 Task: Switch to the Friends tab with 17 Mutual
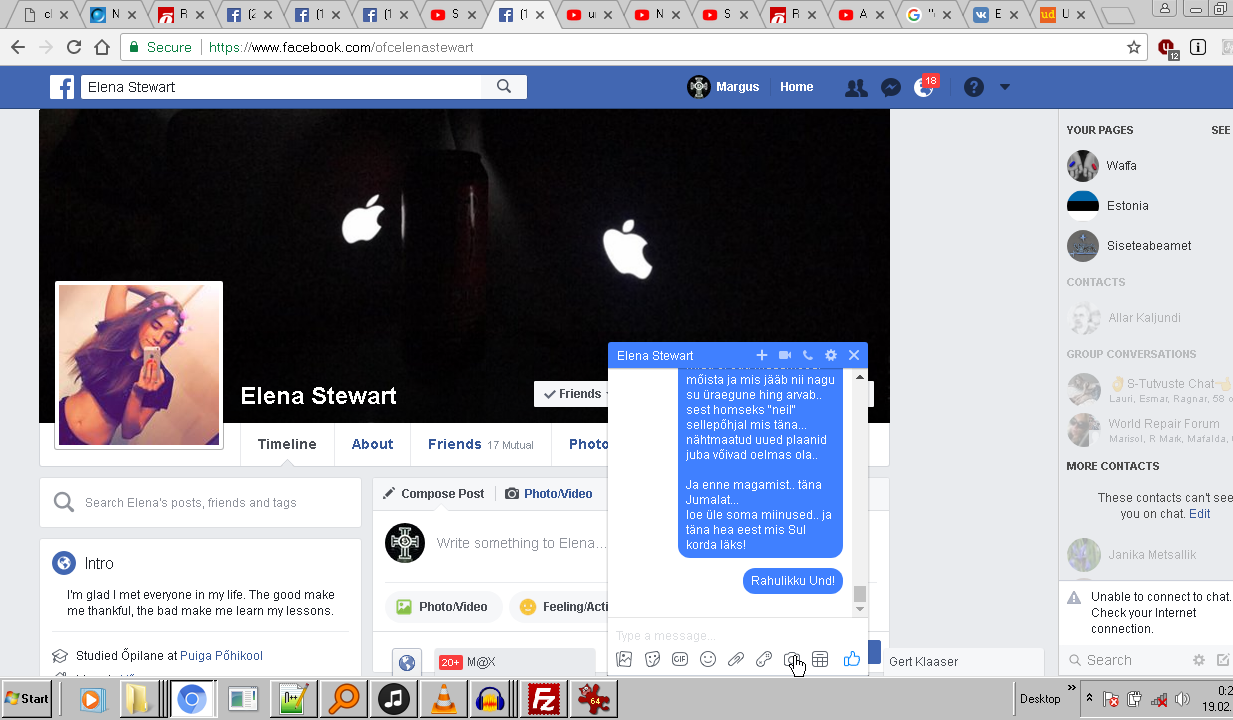pyautogui.click(x=481, y=444)
